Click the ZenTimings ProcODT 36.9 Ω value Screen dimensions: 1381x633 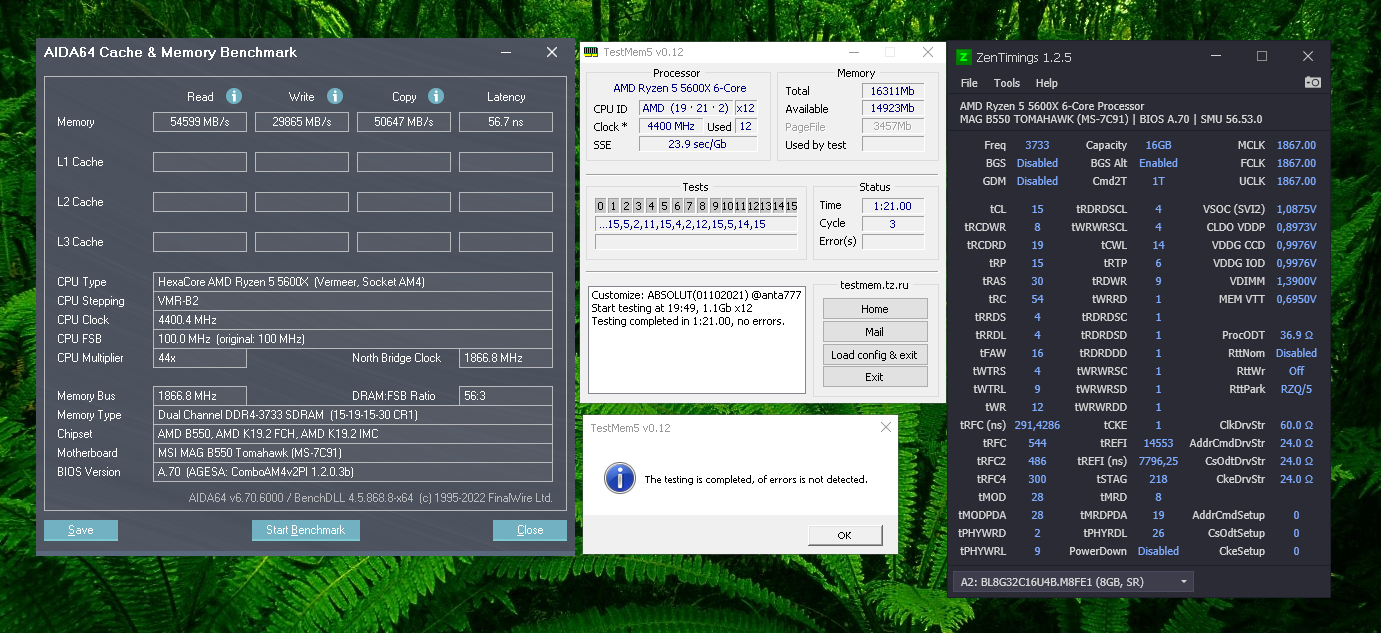point(1296,335)
